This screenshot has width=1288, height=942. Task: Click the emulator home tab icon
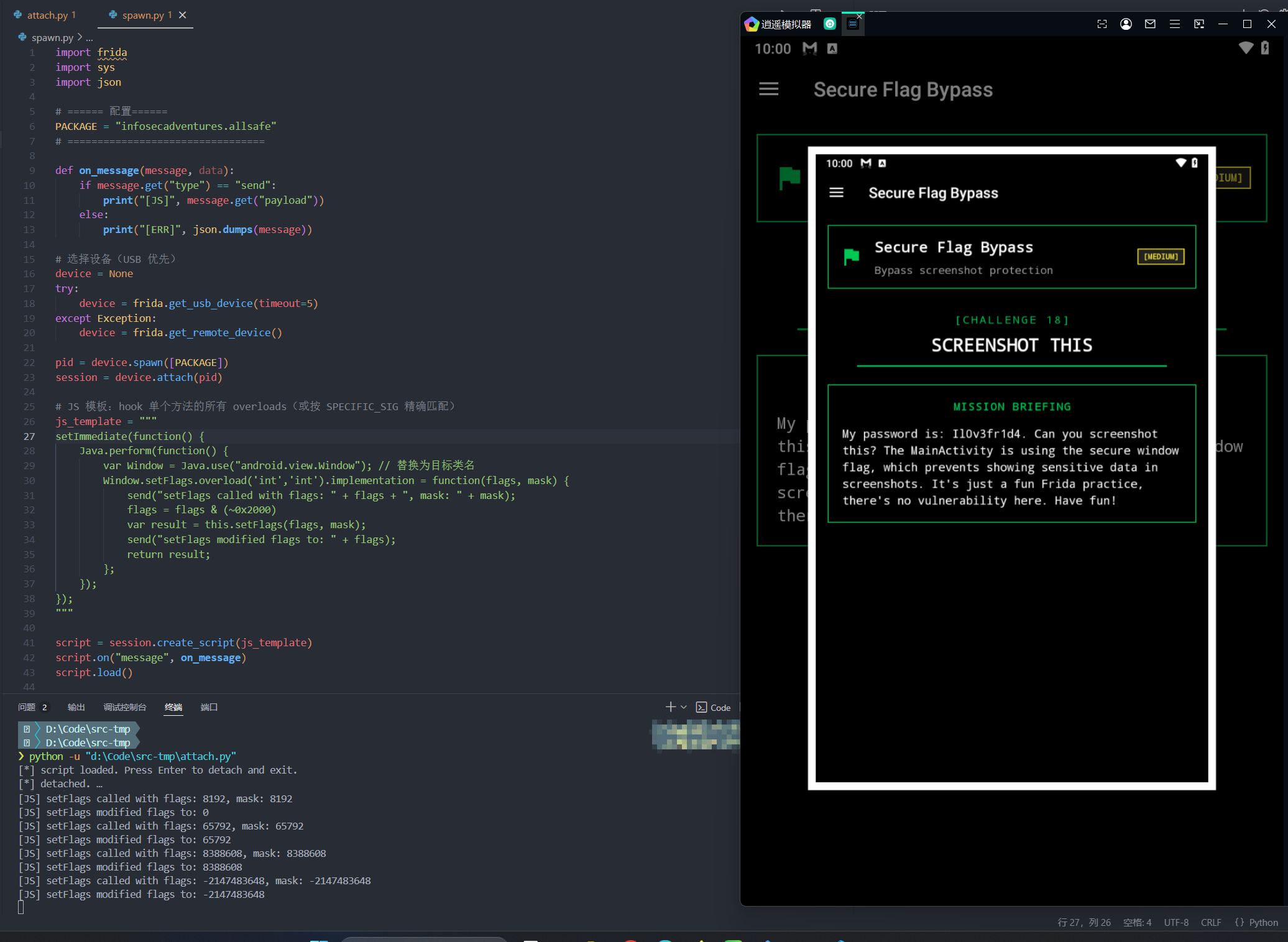tap(829, 24)
